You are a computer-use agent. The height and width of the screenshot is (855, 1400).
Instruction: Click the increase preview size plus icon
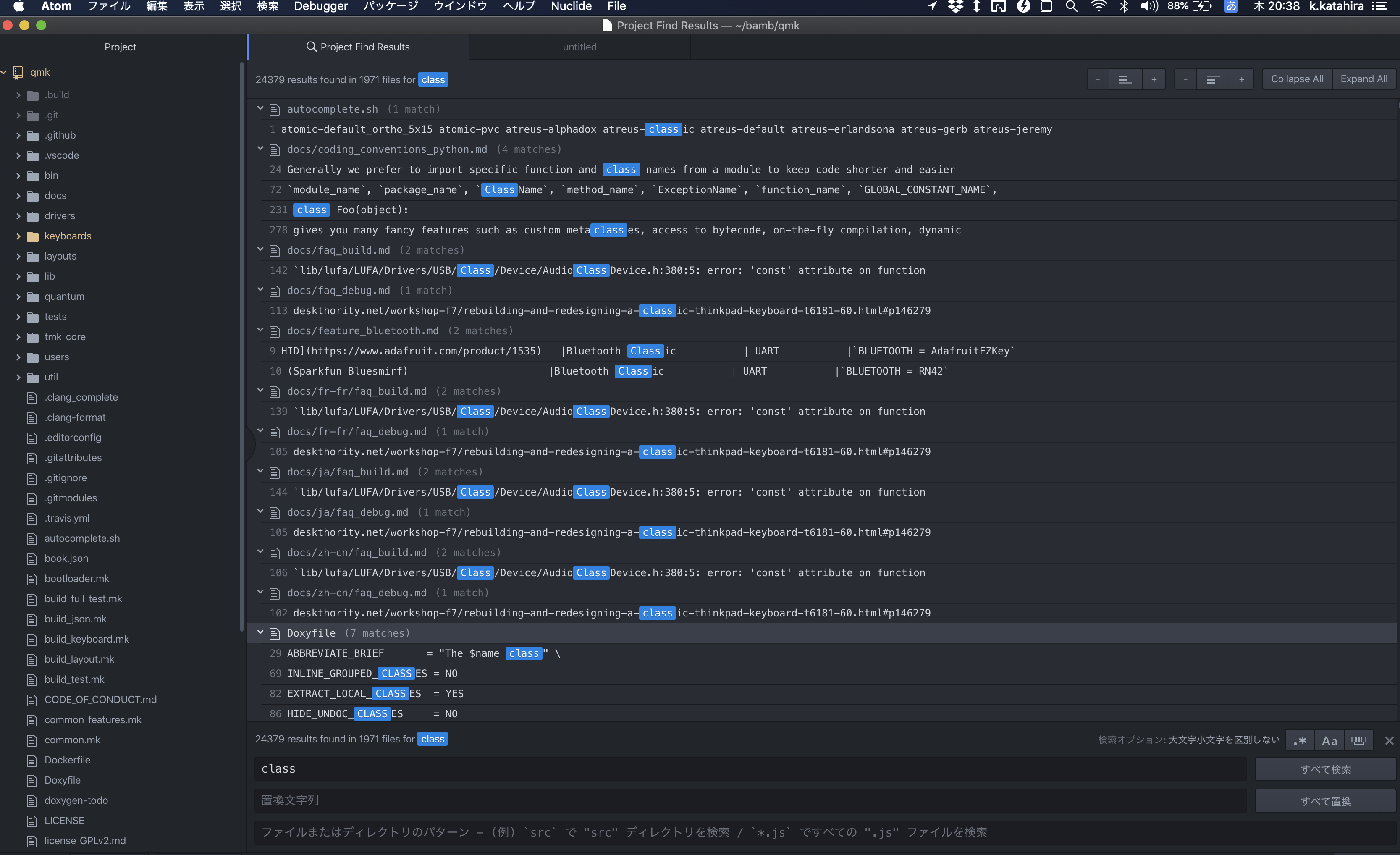tap(1154, 79)
